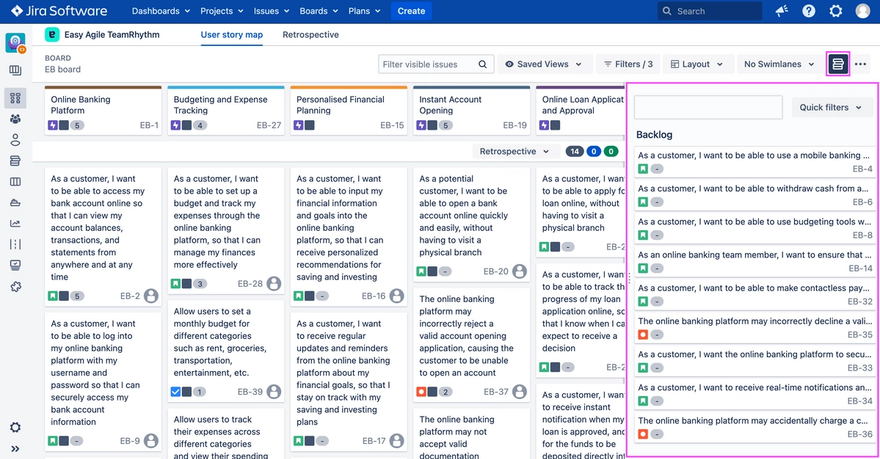Open the user profile avatar menu

[863, 11]
